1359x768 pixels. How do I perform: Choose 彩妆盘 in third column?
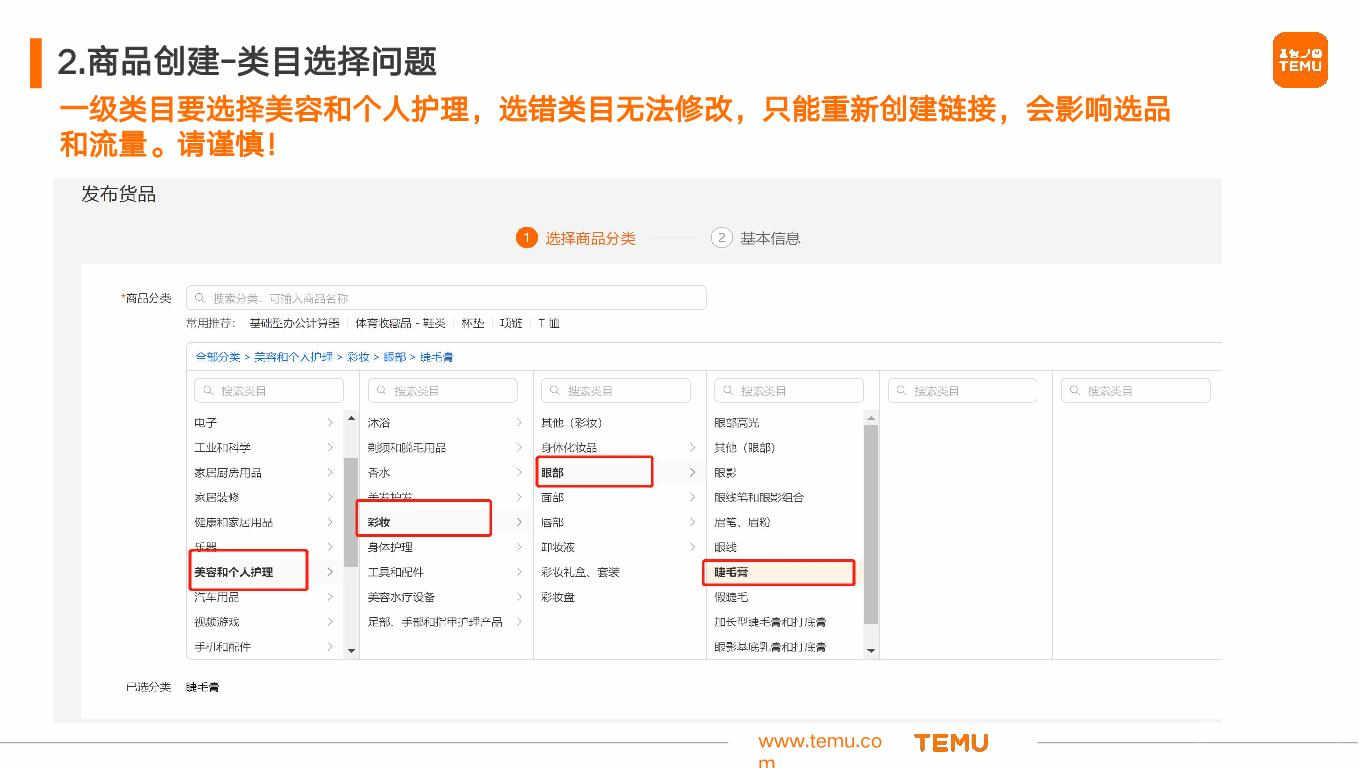tap(558, 597)
